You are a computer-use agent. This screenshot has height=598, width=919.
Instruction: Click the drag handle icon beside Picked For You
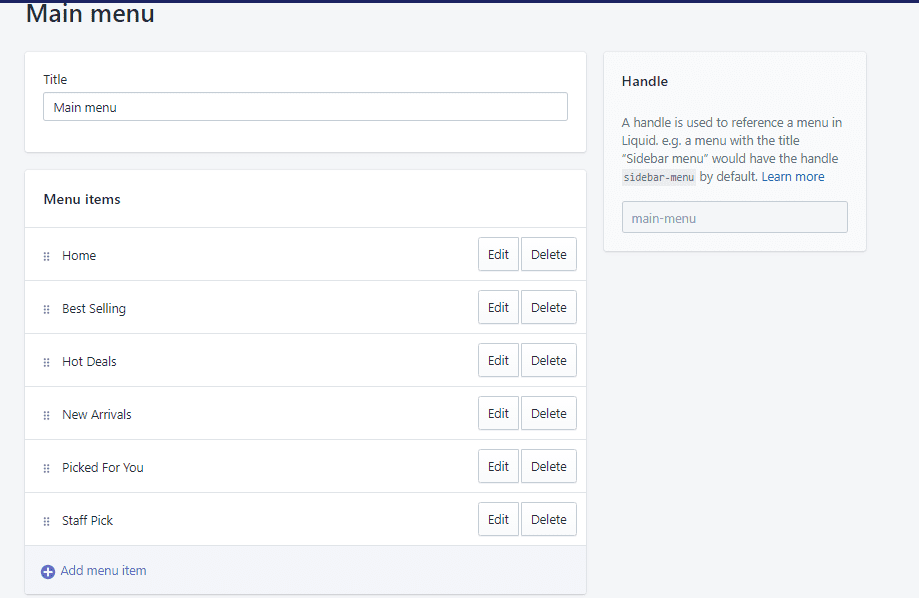[x=46, y=468]
